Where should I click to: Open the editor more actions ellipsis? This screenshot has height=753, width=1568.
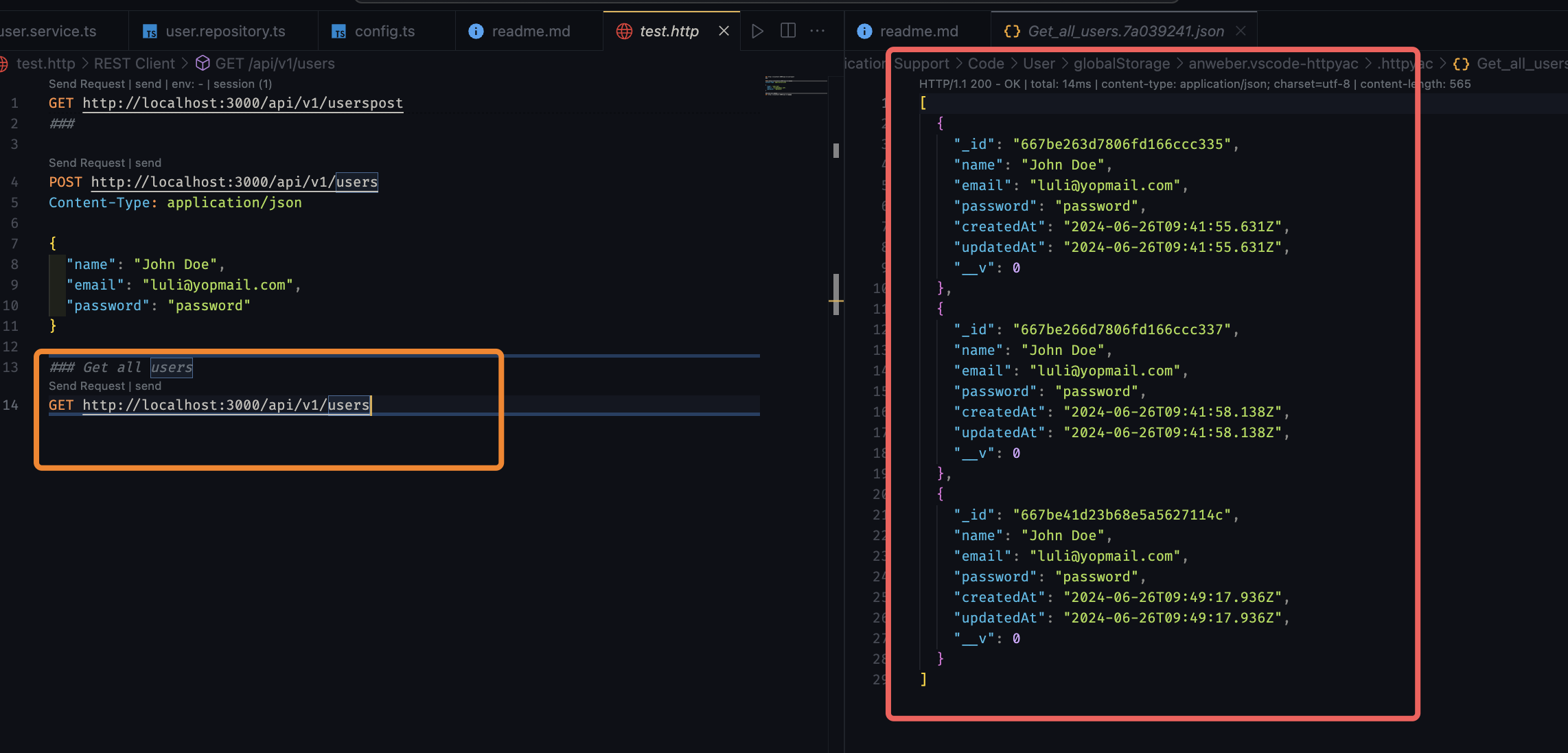tap(817, 31)
